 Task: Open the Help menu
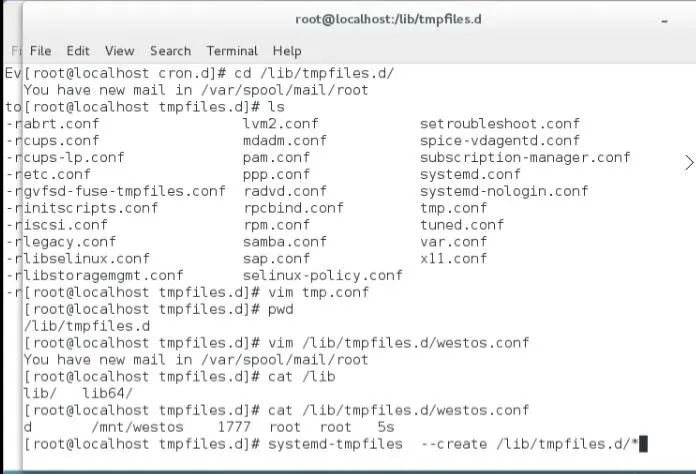(x=287, y=51)
